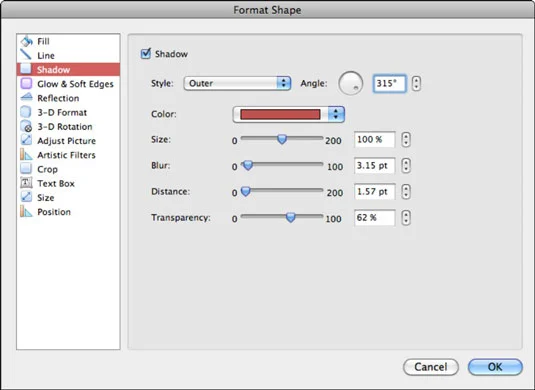The width and height of the screenshot is (535, 390).
Task: Select Fill in the sidebar list
Action: coord(68,41)
